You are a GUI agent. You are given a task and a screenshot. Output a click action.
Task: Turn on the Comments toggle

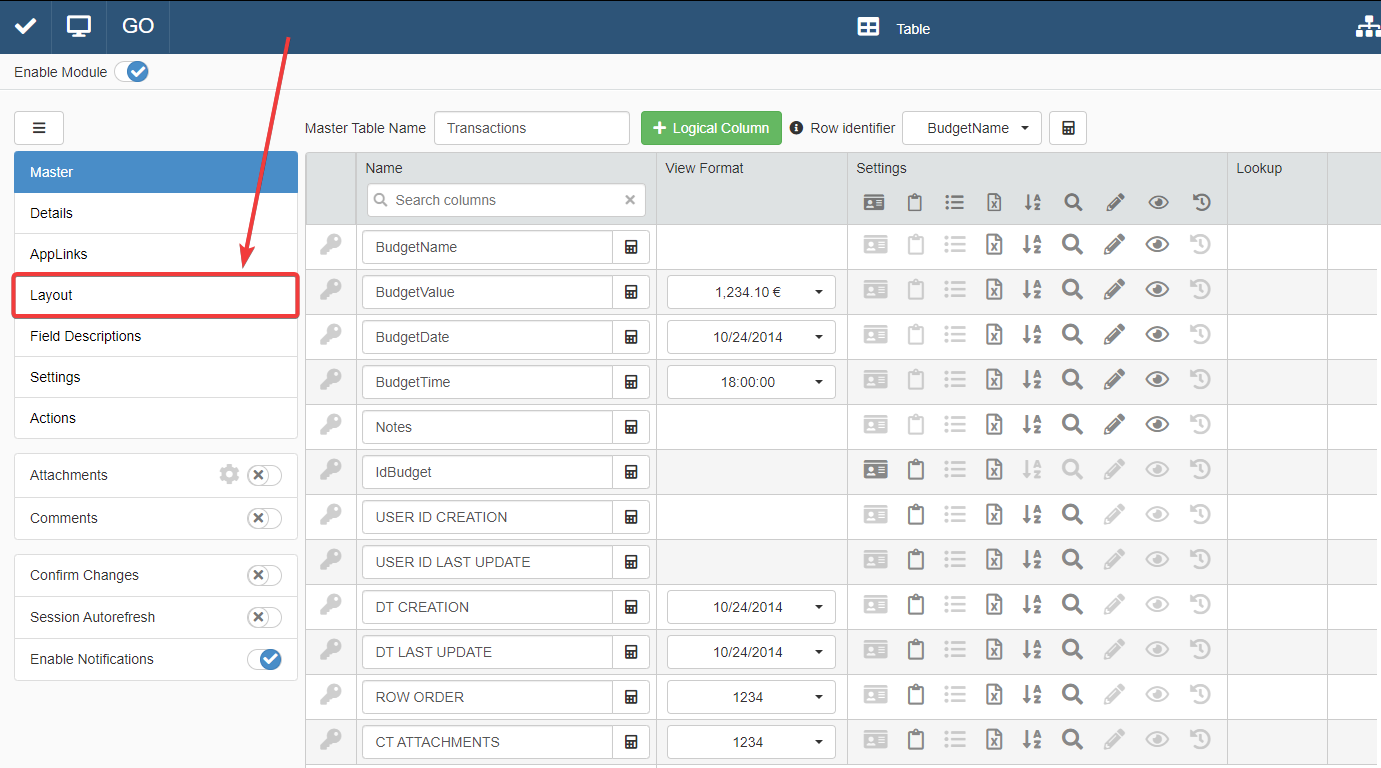264,518
